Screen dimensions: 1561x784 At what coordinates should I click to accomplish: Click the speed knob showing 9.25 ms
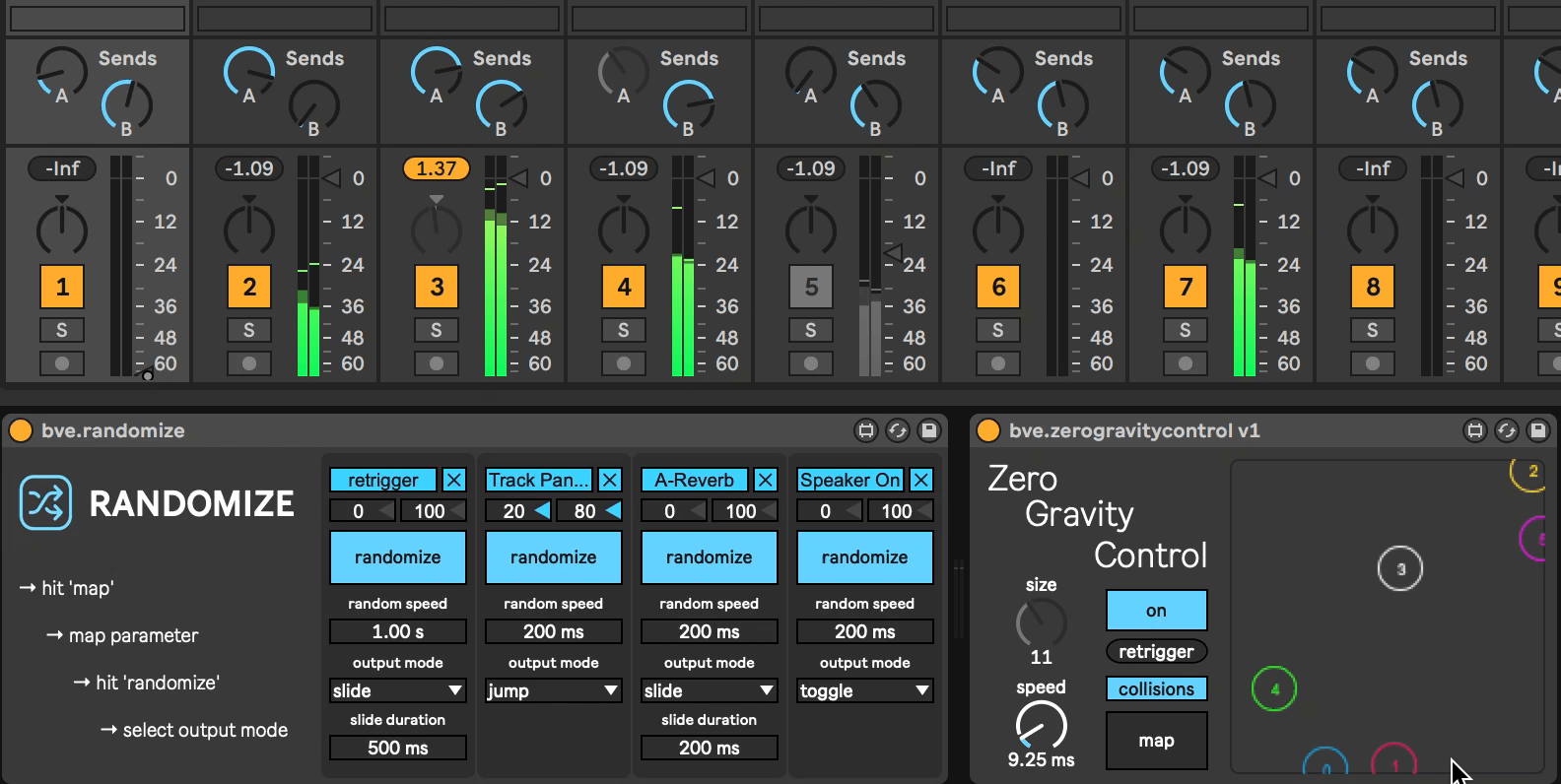point(1041,726)
